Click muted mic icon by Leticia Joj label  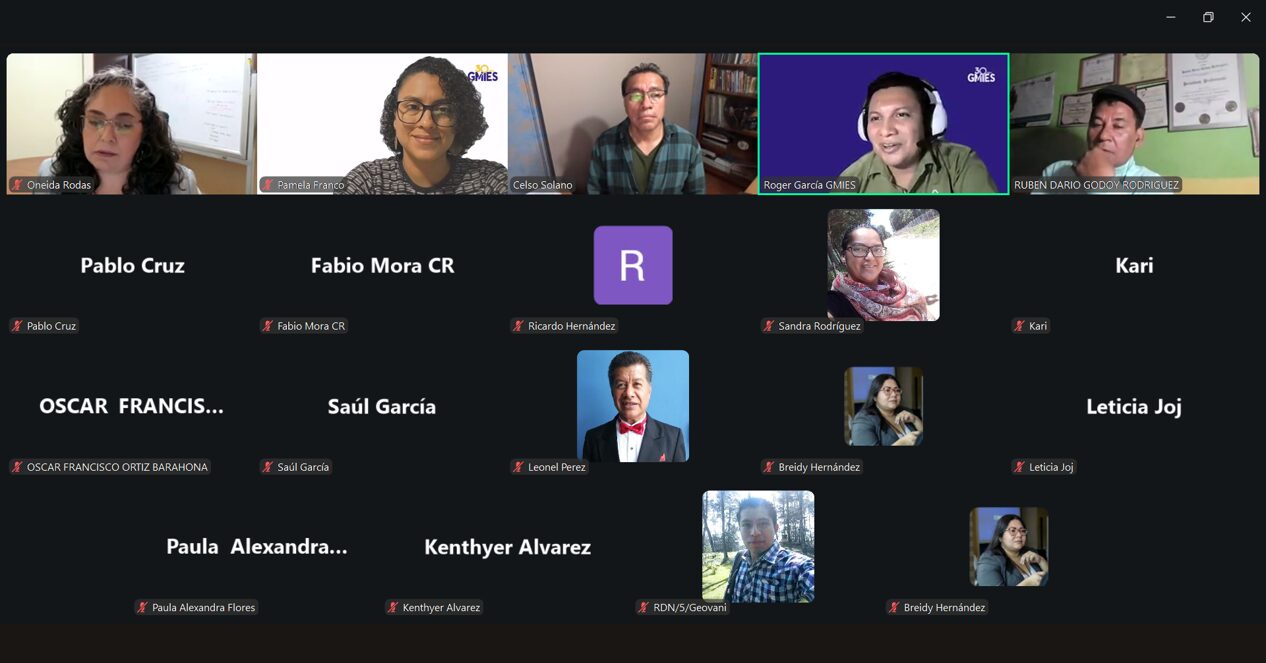1020,467
